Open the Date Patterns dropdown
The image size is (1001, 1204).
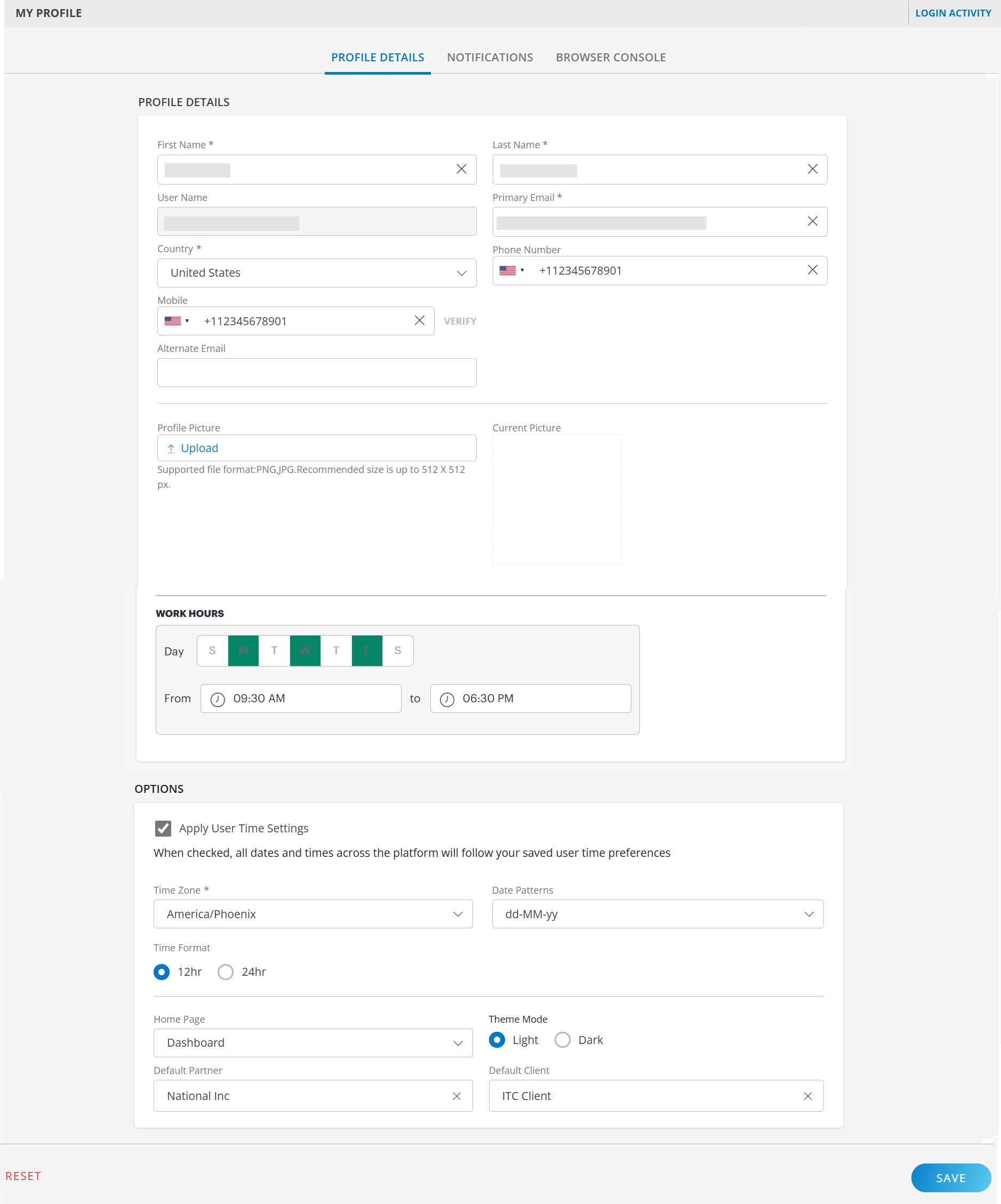tap(808, 914)
